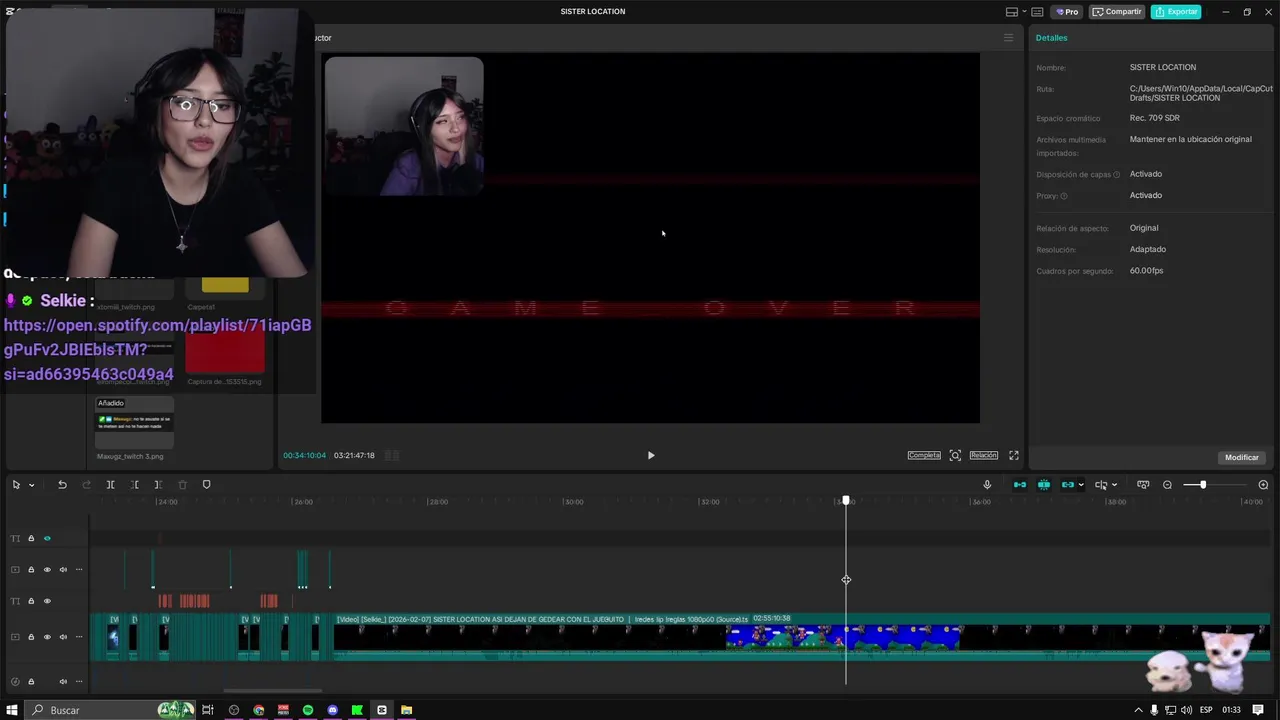Open the pointer tool mode dropdown

tap(32, 485)
